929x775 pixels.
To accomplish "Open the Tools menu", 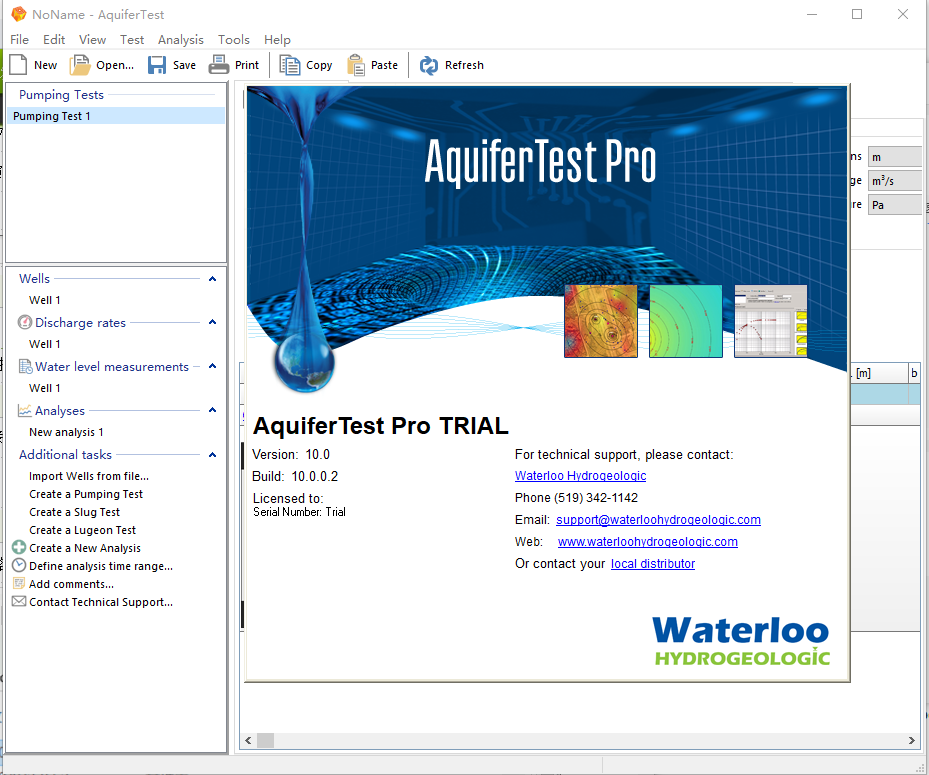I will [233, 40].
